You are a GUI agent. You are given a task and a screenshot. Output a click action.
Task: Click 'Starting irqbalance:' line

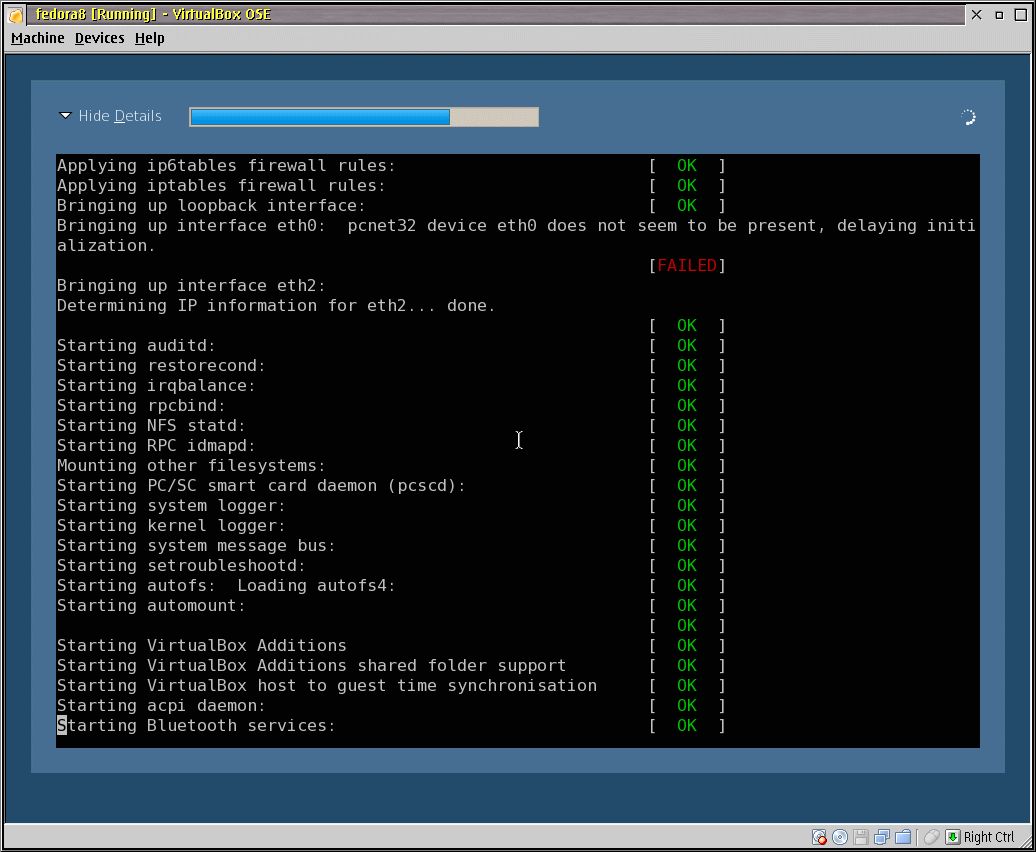tap(156, 386)
